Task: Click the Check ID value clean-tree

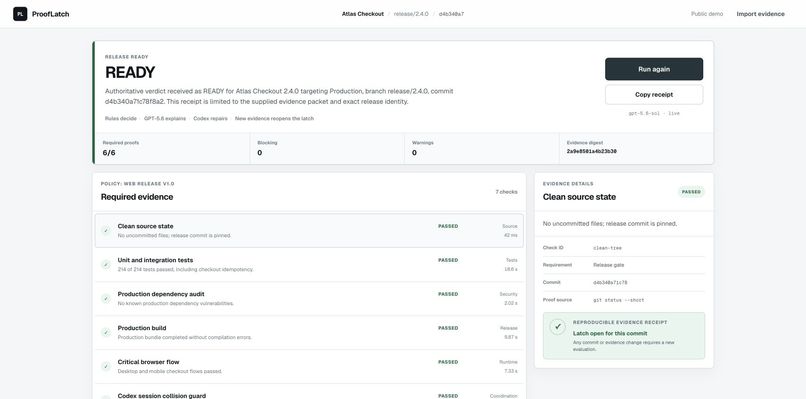Action: 608,248
